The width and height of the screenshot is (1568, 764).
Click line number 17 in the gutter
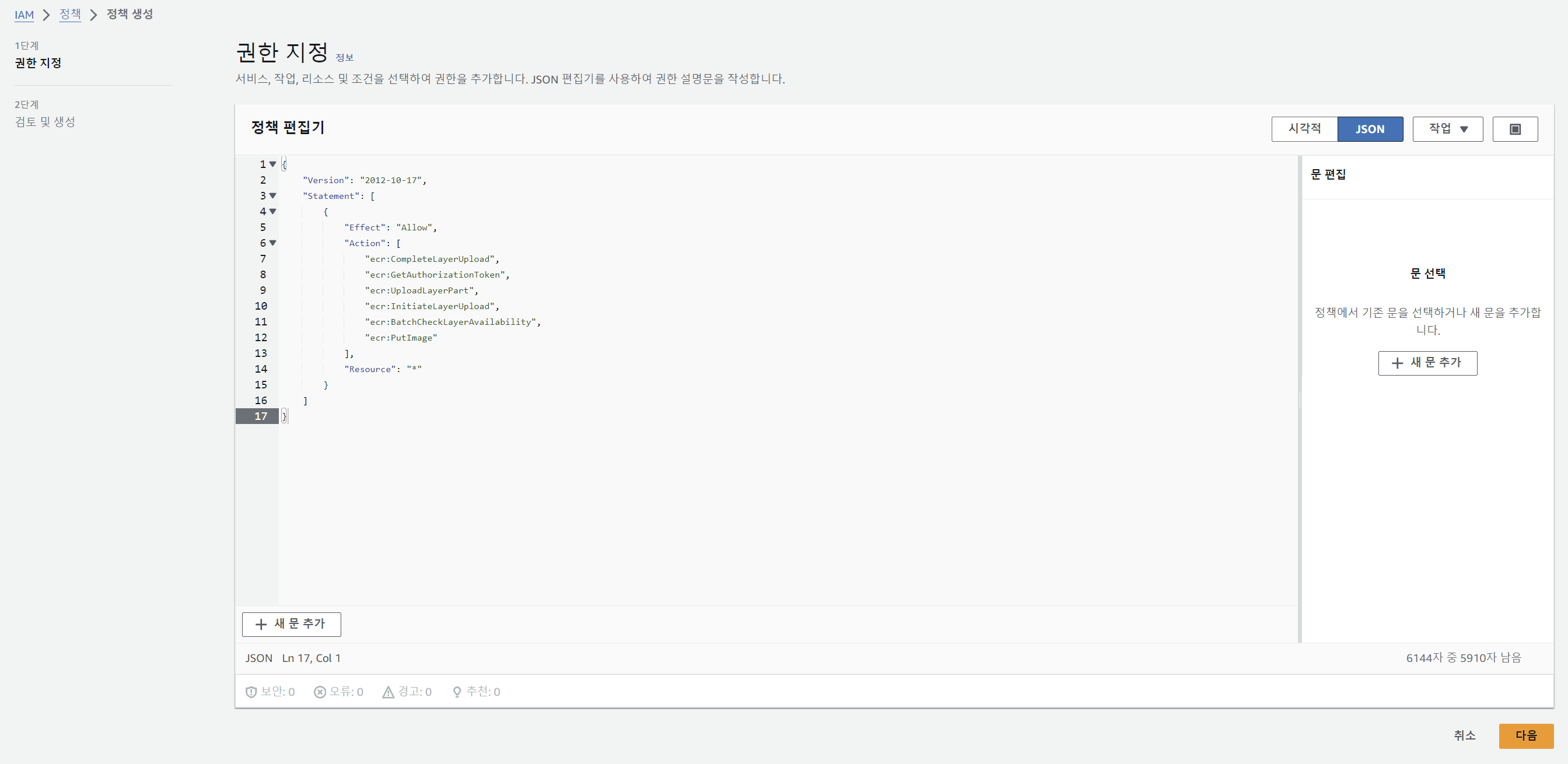click(x=261, y=416)
